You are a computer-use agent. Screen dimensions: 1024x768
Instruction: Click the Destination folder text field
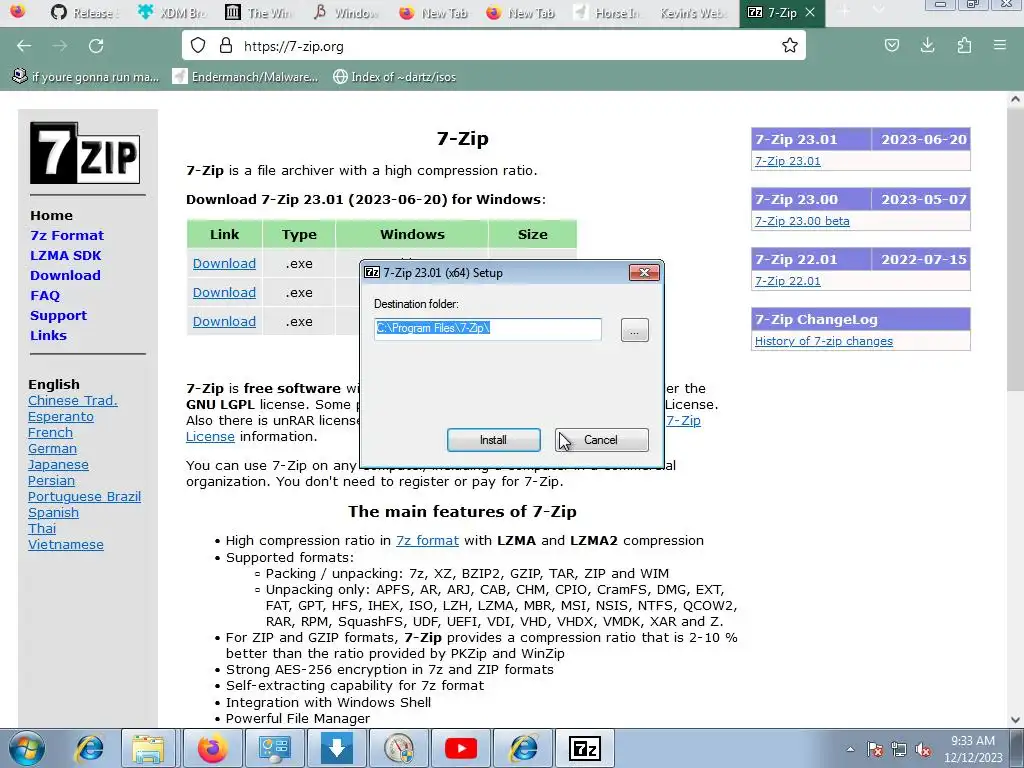click(x=488, y=328)
